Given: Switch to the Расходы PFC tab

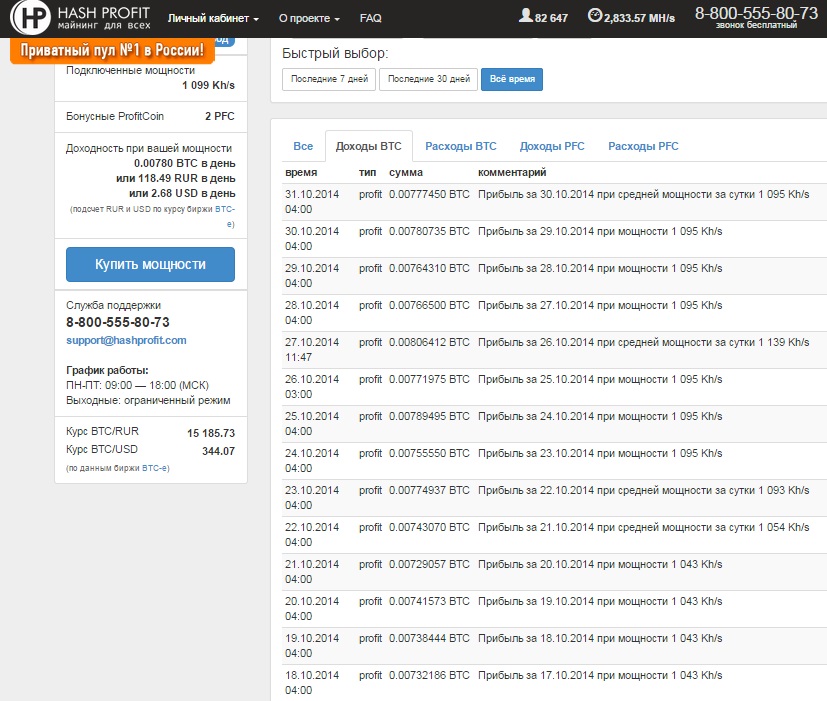Looking at the screenshot, I should [643, 146].
